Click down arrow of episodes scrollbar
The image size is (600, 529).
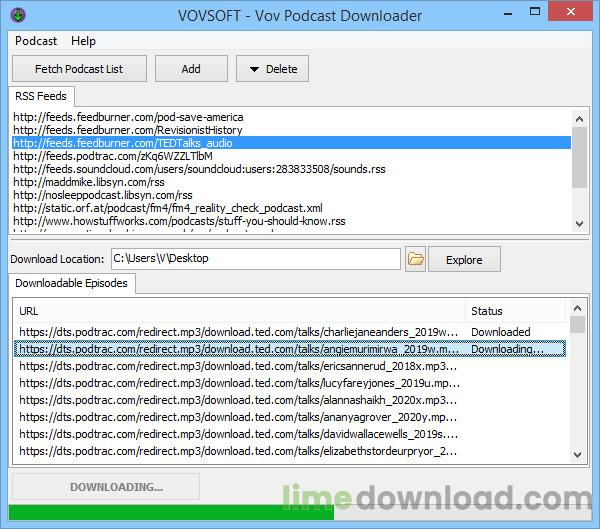click(x=577, y=455)
